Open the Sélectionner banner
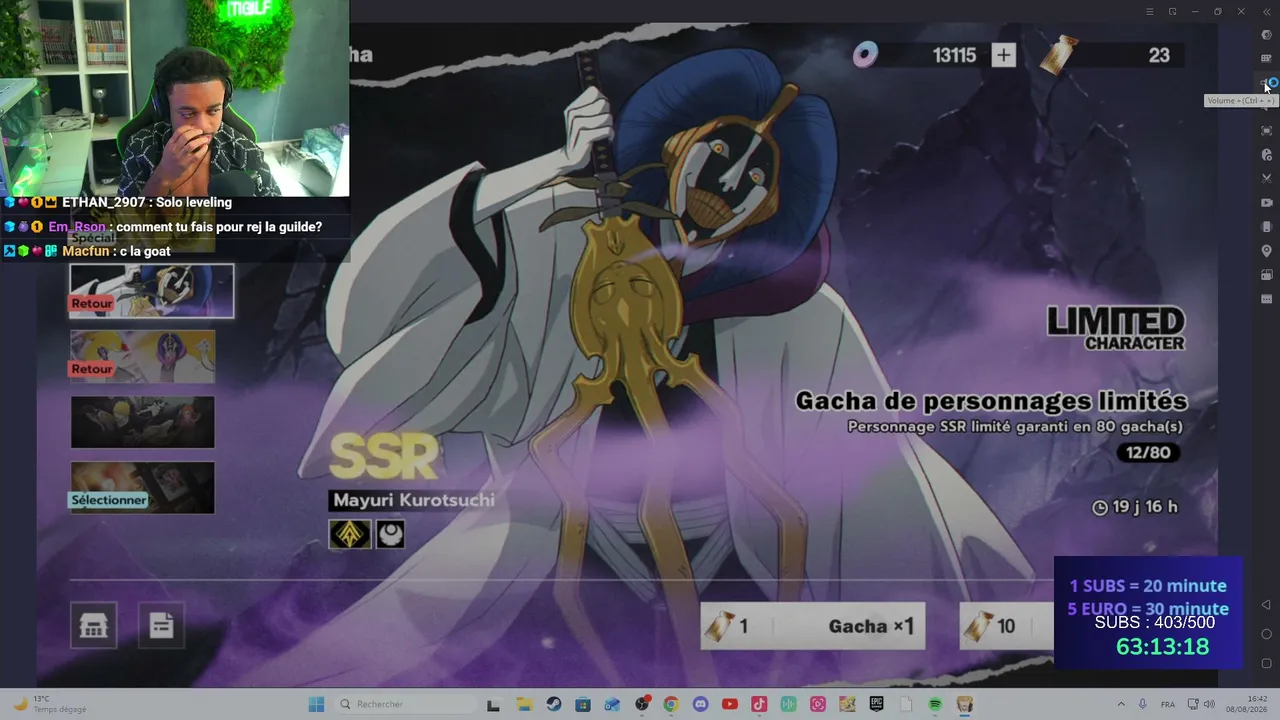The width and height of the screenshot is (1280, 720). [x=142, y=487]
